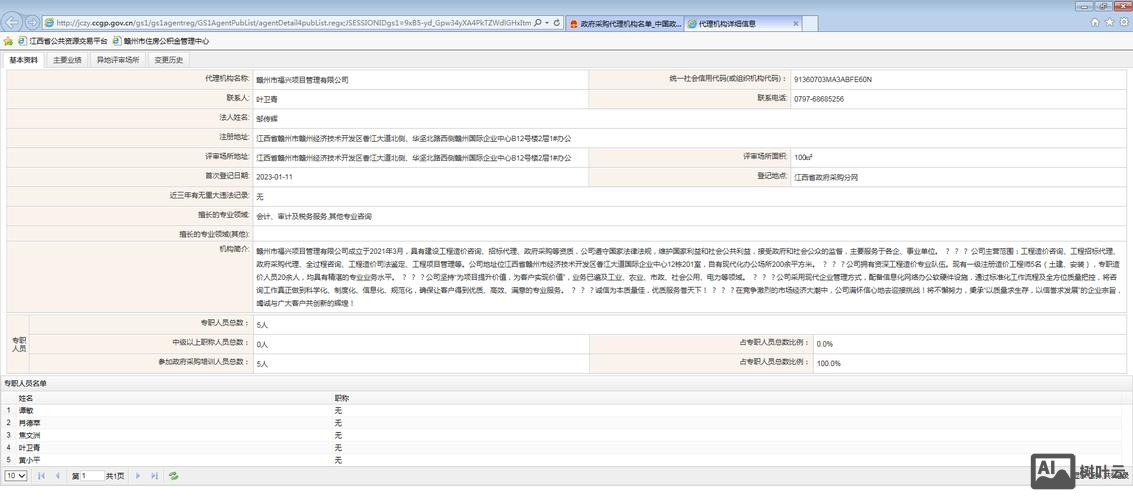Close the 代理机构详细信息 browser tab

coord(796,23)
